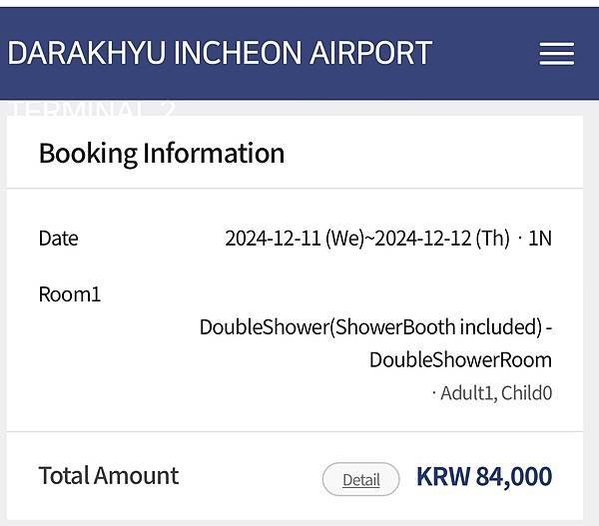Click the KRW currency text

pos(443,476)
